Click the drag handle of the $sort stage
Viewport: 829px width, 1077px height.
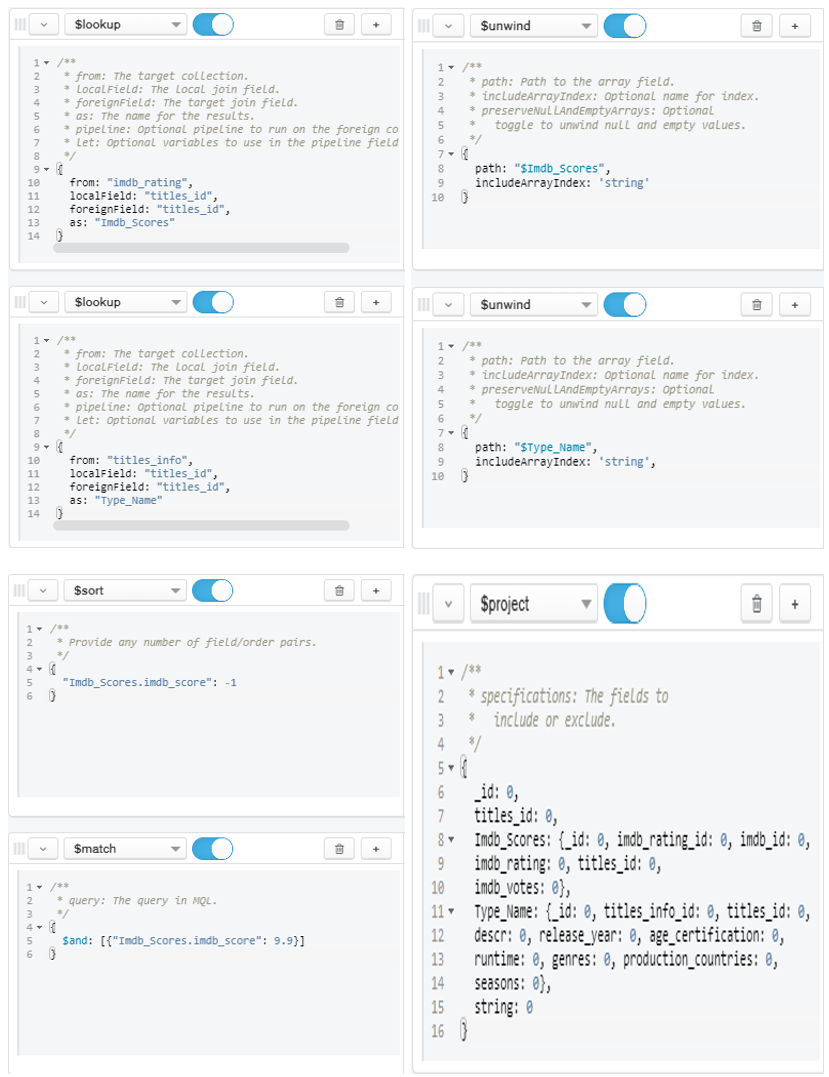tap(20, 591)
